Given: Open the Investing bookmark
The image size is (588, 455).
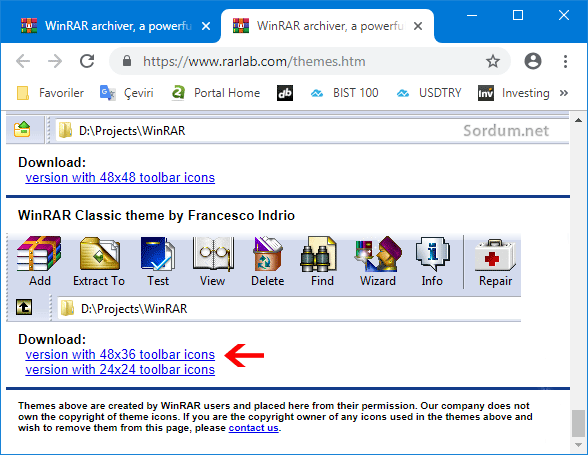Looking at the screenshot, I should pyautogui.click(x=514, y=93).
